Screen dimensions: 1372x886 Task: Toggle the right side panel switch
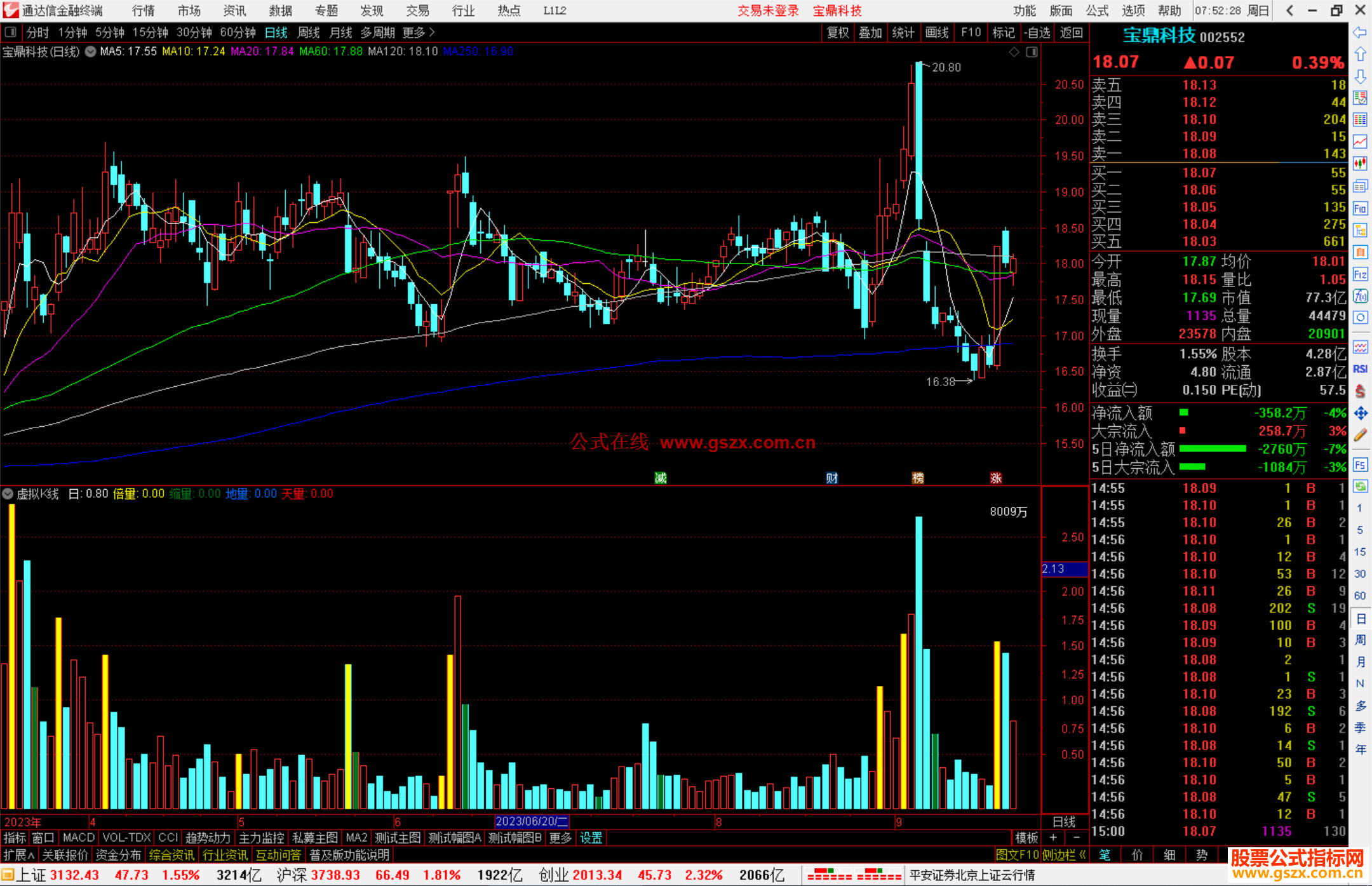pyautogui.click(x=1032, y=52)
